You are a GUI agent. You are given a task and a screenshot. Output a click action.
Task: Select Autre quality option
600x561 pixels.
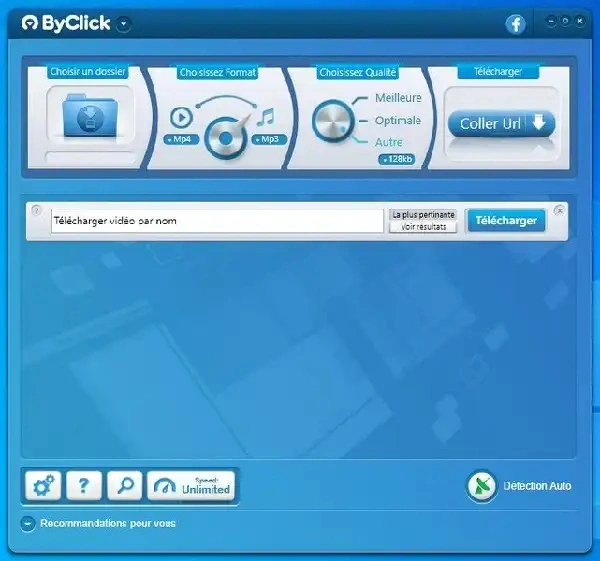pyautogui.click(x=389, y=142)
